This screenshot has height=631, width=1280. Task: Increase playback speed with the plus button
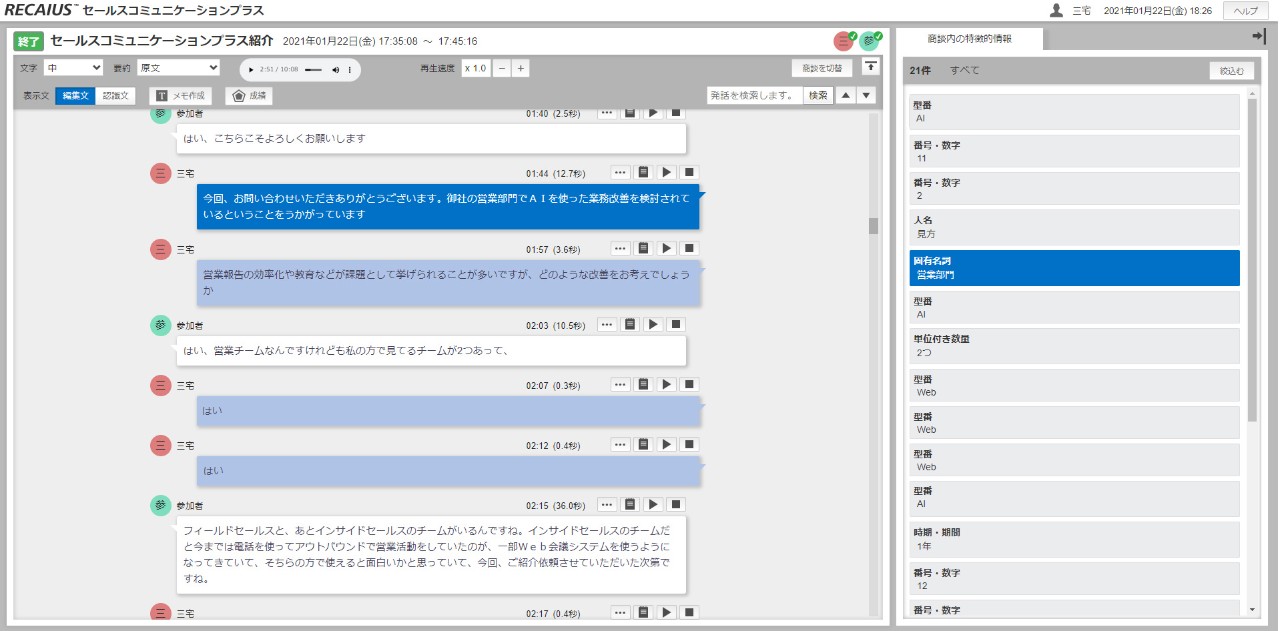coord(521,68)
